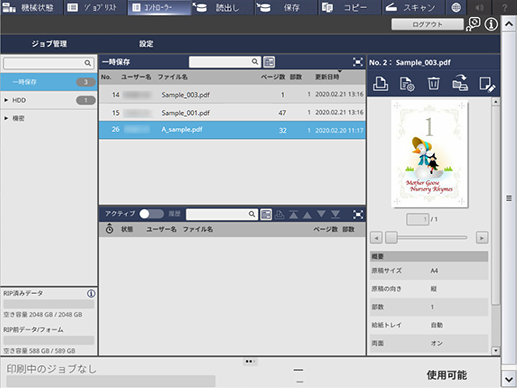Click the information icon in the top bar
Image resolution: width=517 pixels, height=388 pixels.
491,24
